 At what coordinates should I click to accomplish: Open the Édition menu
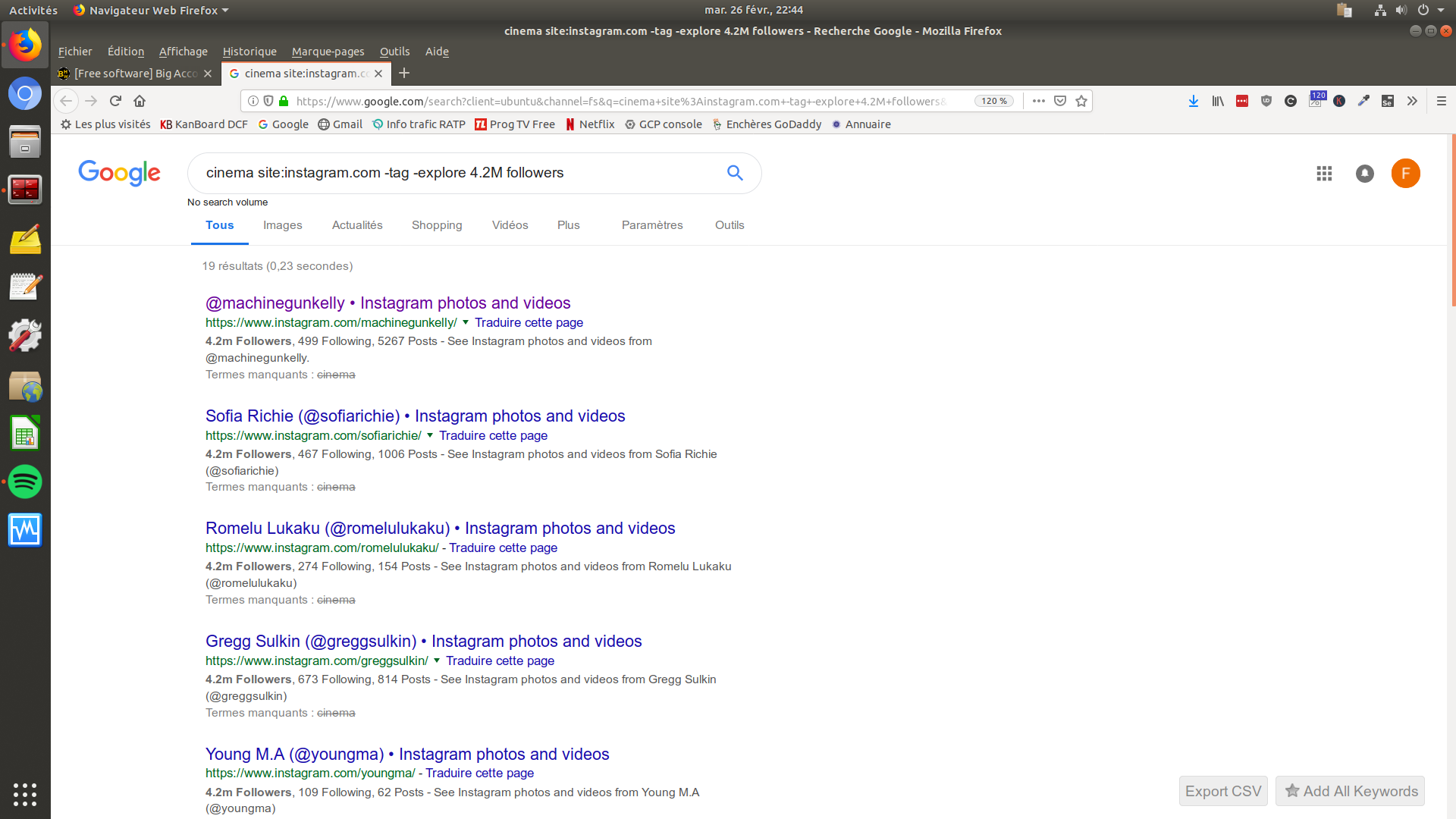pyautogui.click(x=126, y=52)
